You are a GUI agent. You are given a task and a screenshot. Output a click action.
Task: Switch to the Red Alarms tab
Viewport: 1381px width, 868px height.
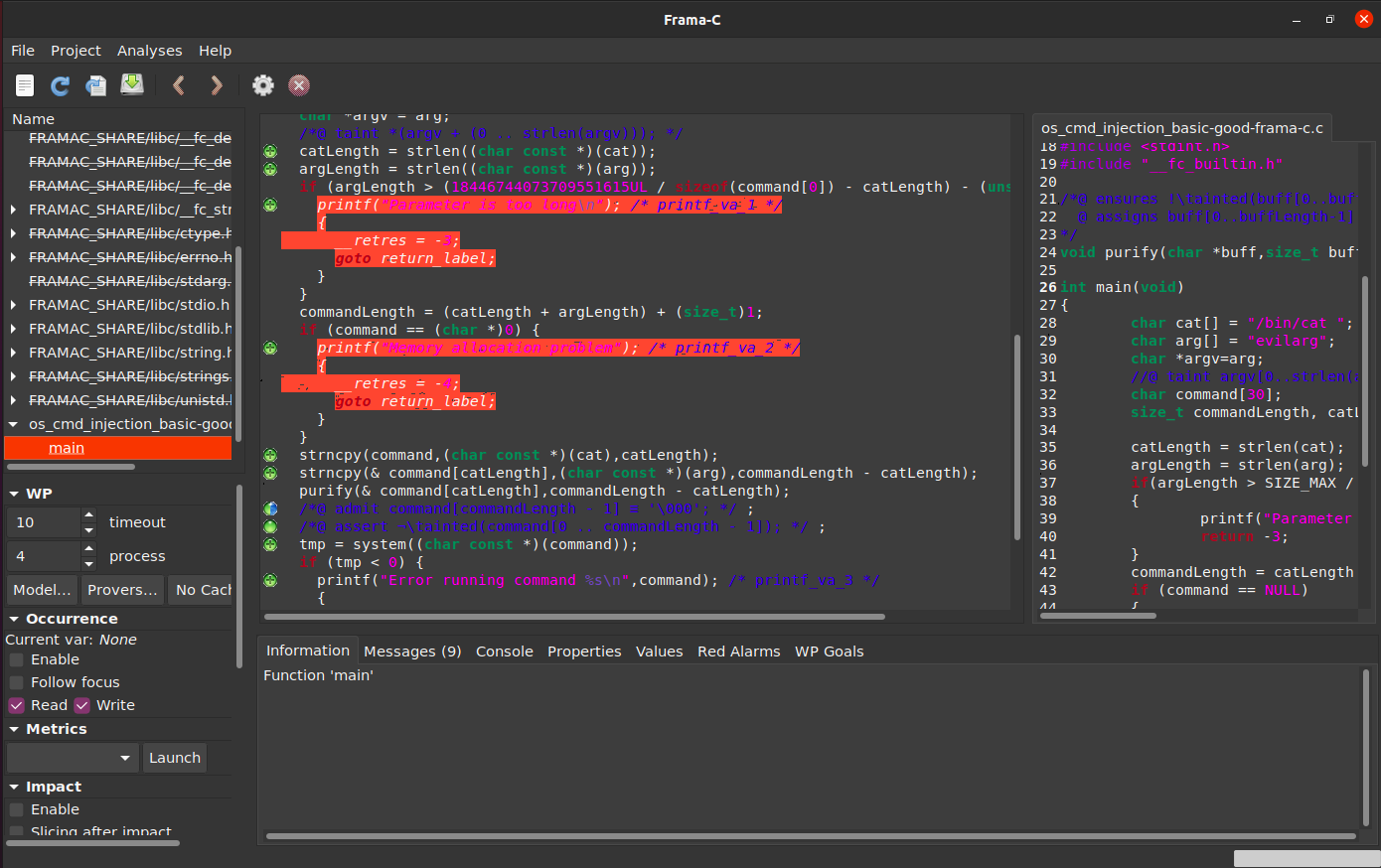pos(739,651)
